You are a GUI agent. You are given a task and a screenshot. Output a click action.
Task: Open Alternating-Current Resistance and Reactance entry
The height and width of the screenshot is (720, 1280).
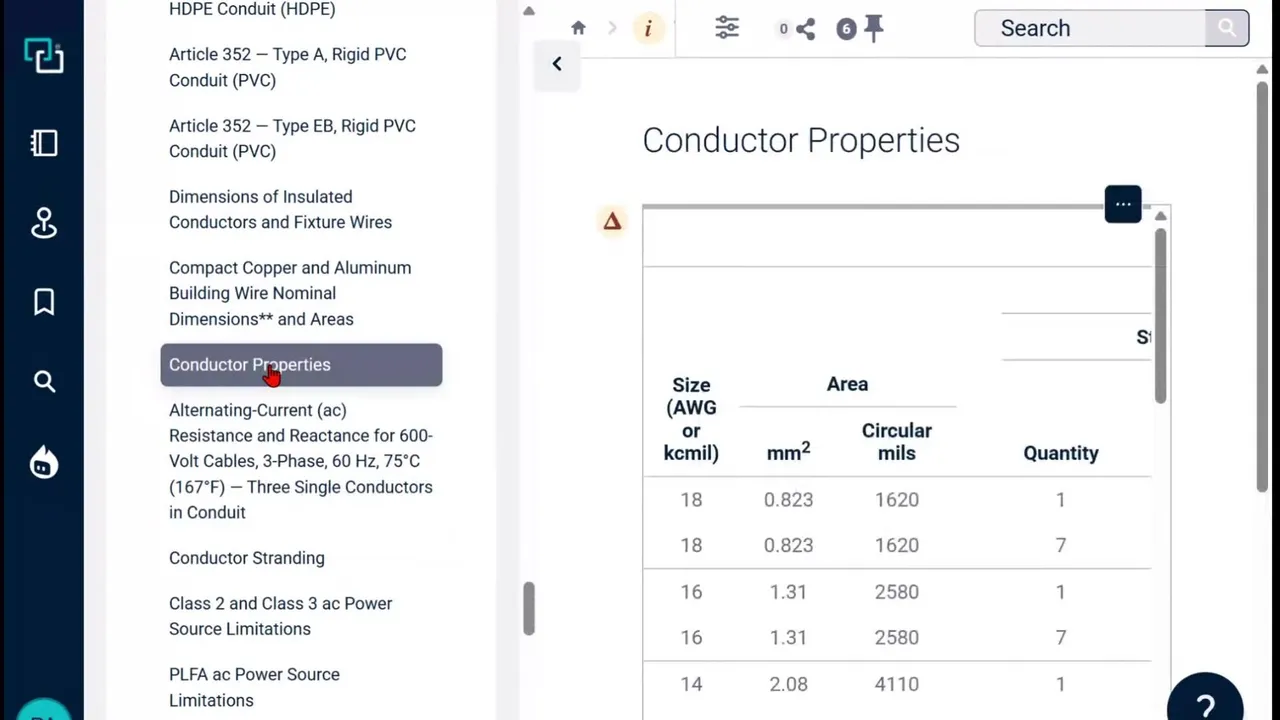[x=301, y=461]
